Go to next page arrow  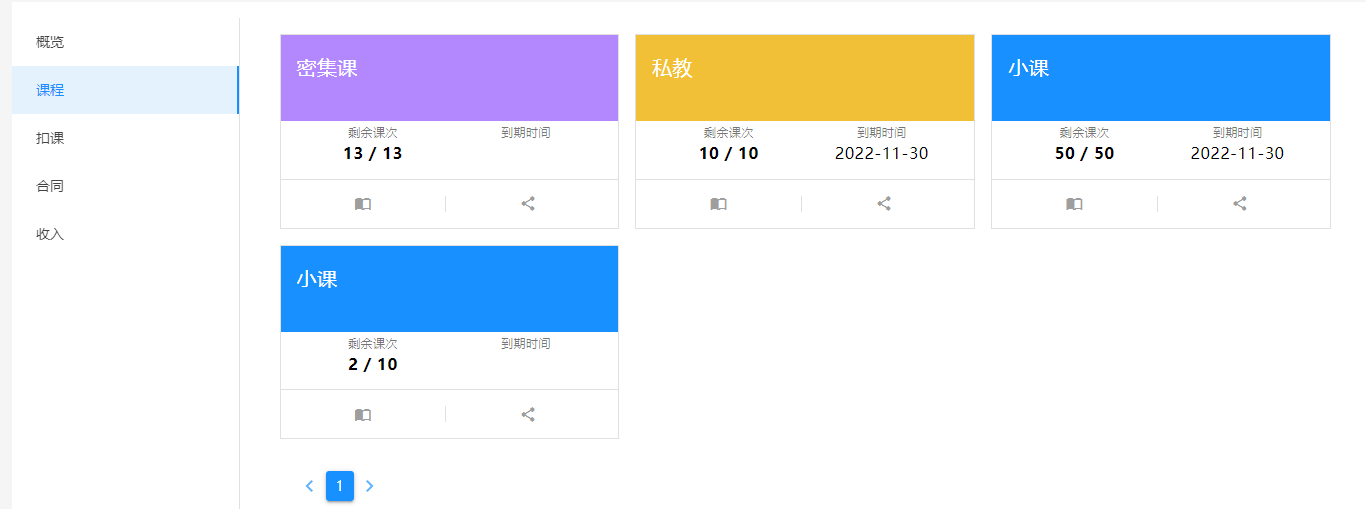370,486
